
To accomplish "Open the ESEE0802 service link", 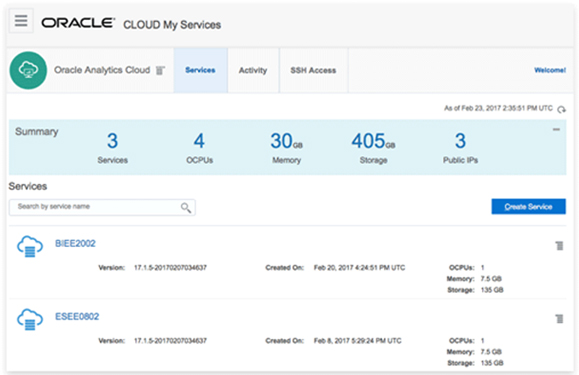I will 77,316.
